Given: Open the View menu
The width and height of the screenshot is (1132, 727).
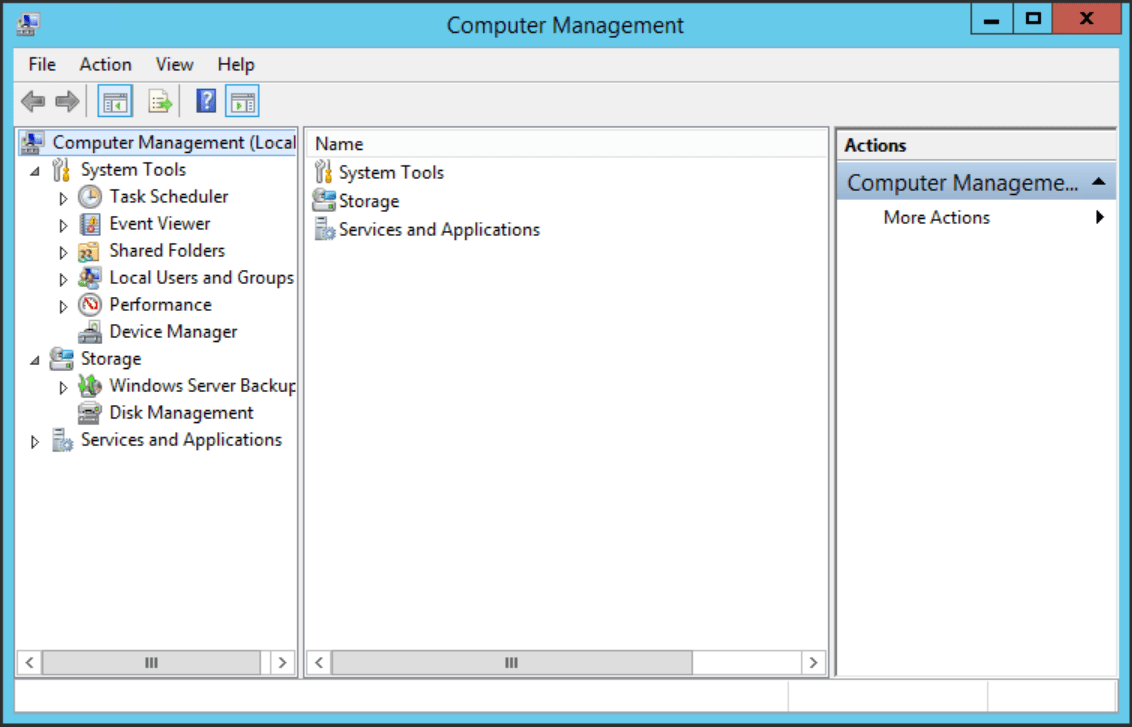Looking at the screenshot, I should [x=174, y=64].
